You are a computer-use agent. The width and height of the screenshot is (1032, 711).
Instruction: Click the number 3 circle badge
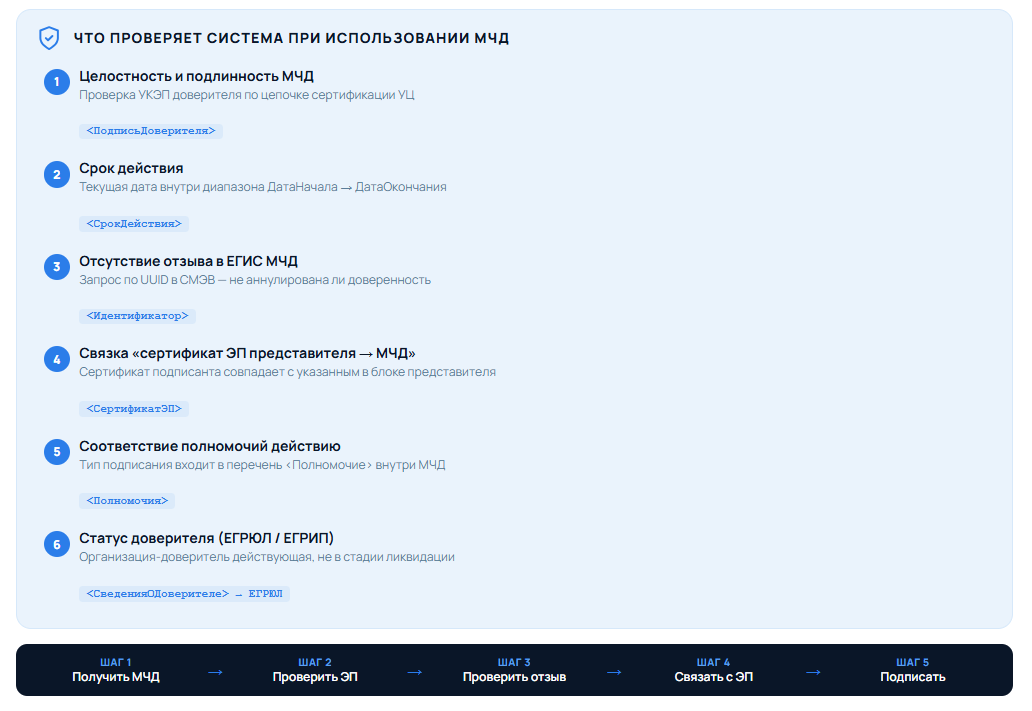click(x=57, y=267)
